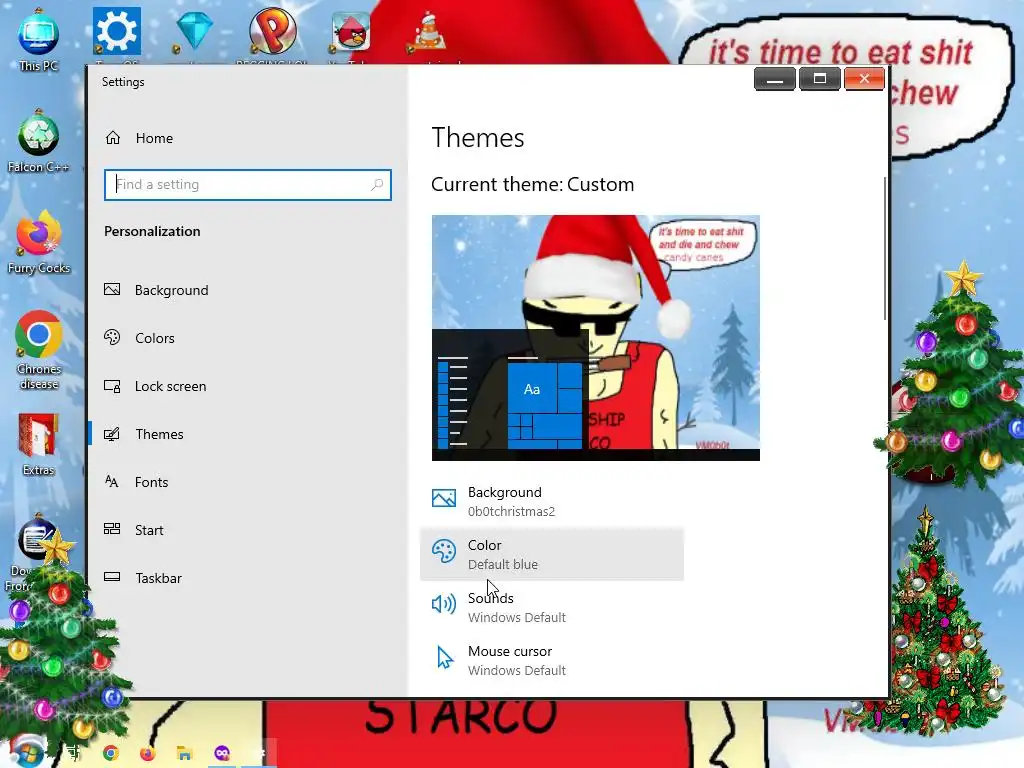Click the theme Color palette icon
The width and height of the screenshot is (1024, 768).
click(444, 551)
